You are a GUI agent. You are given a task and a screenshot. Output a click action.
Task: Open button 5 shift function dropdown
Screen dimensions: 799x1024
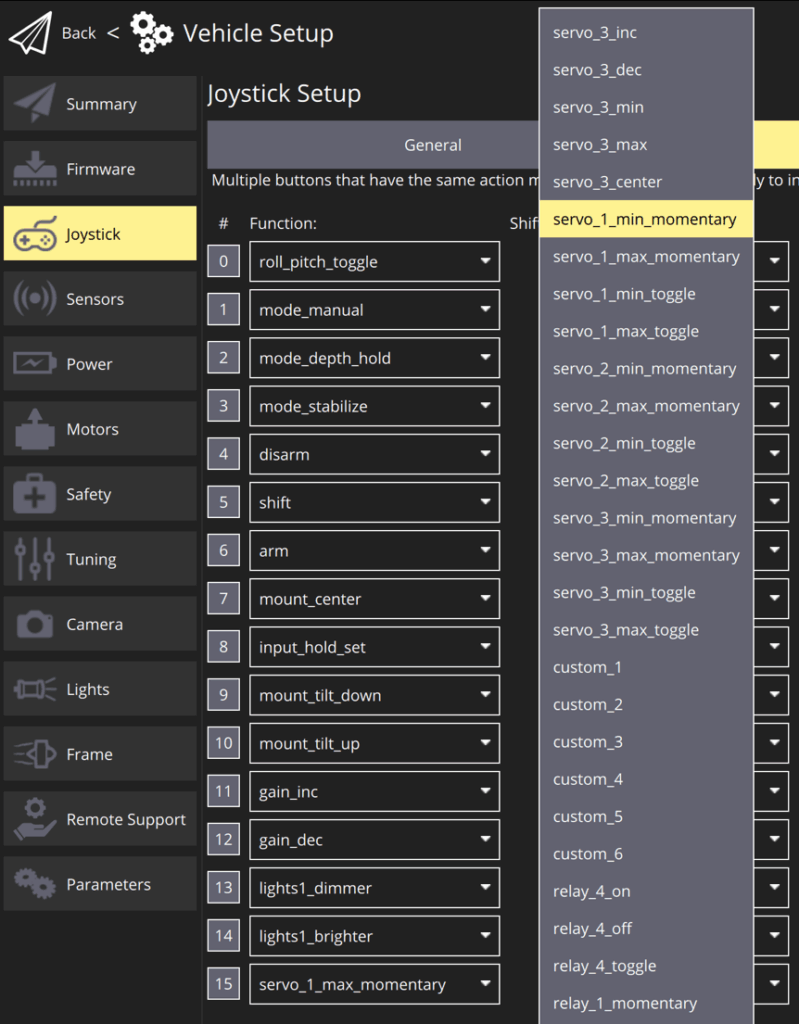[374, 502]
